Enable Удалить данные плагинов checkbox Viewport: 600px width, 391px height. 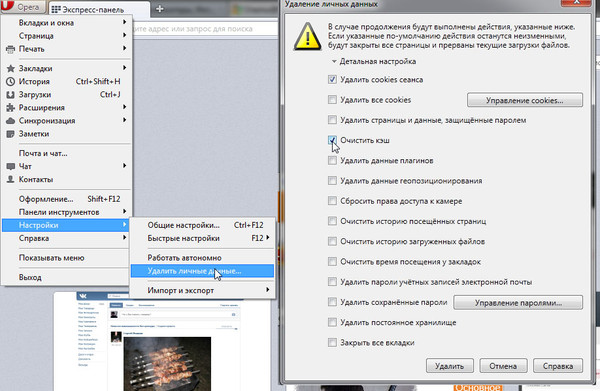(332, 161)
